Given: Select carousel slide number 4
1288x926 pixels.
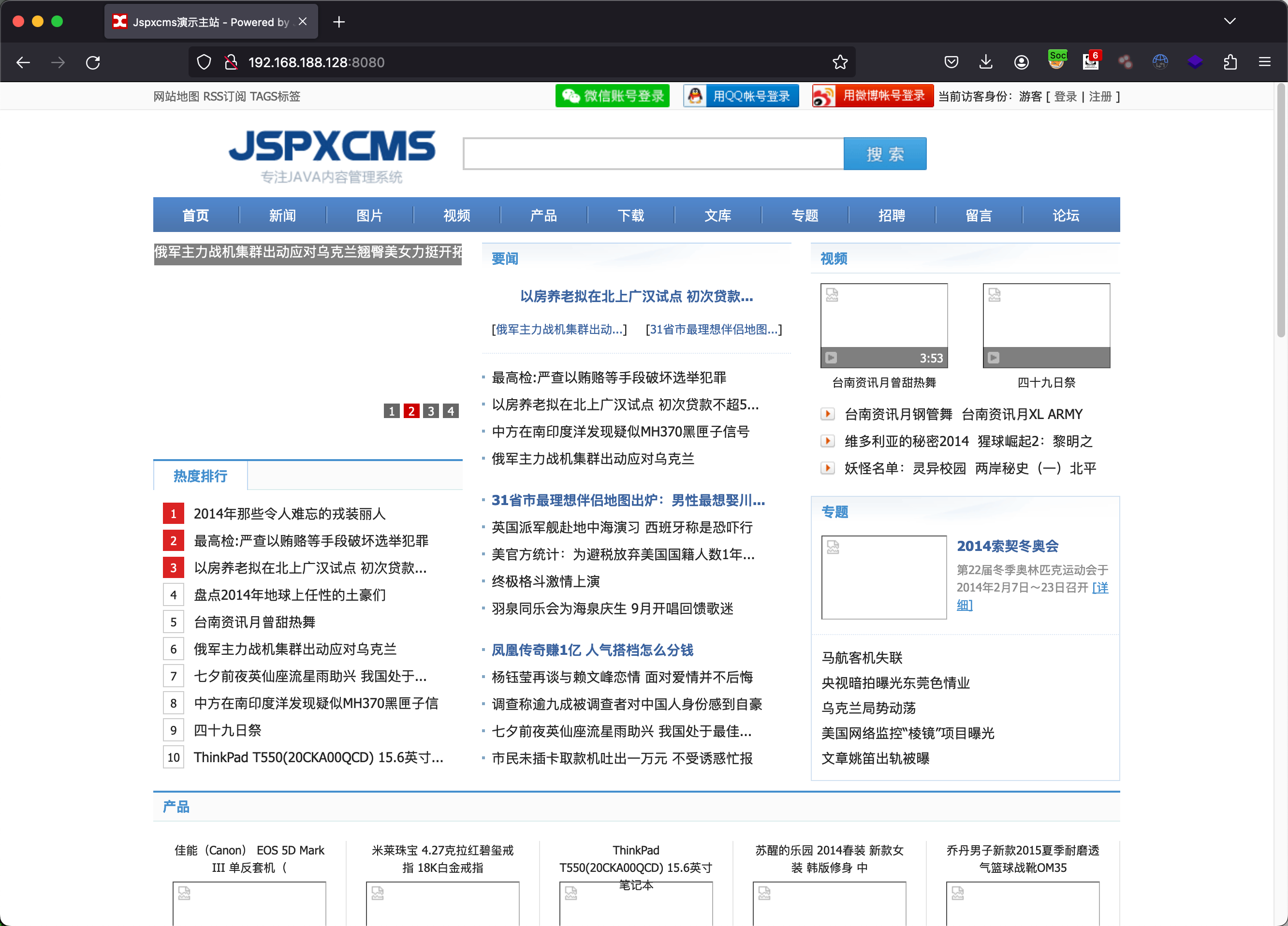Looking at the screenshot, I should (x=451, y=411).
